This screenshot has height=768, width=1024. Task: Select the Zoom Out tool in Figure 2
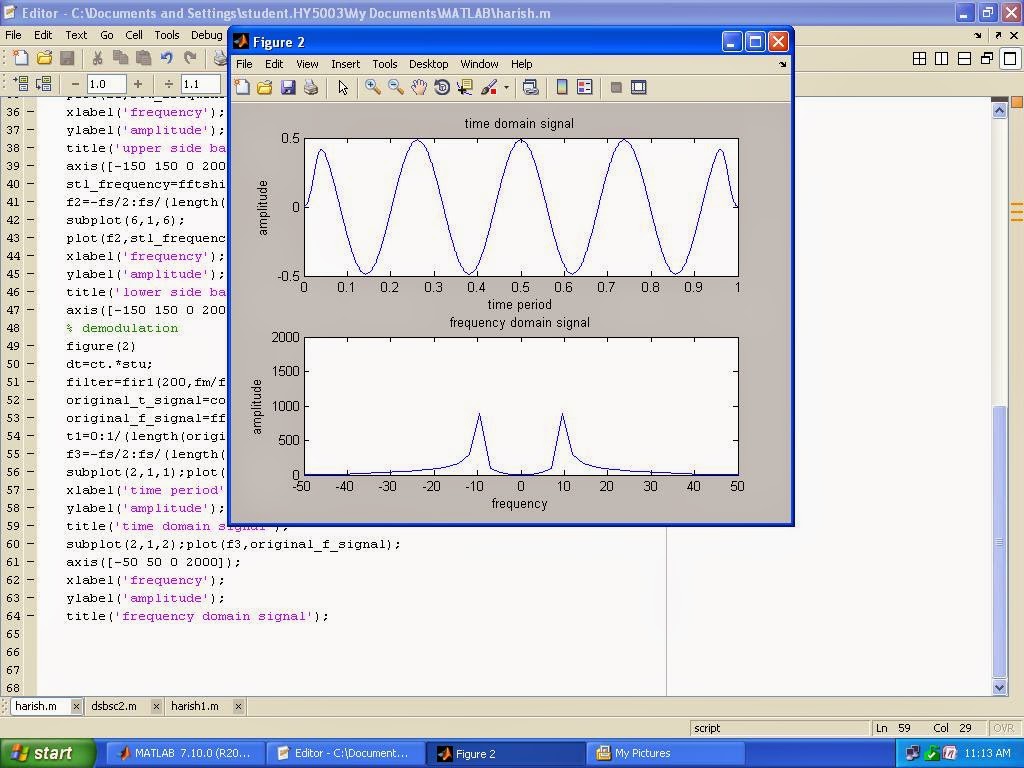(396, 87)
